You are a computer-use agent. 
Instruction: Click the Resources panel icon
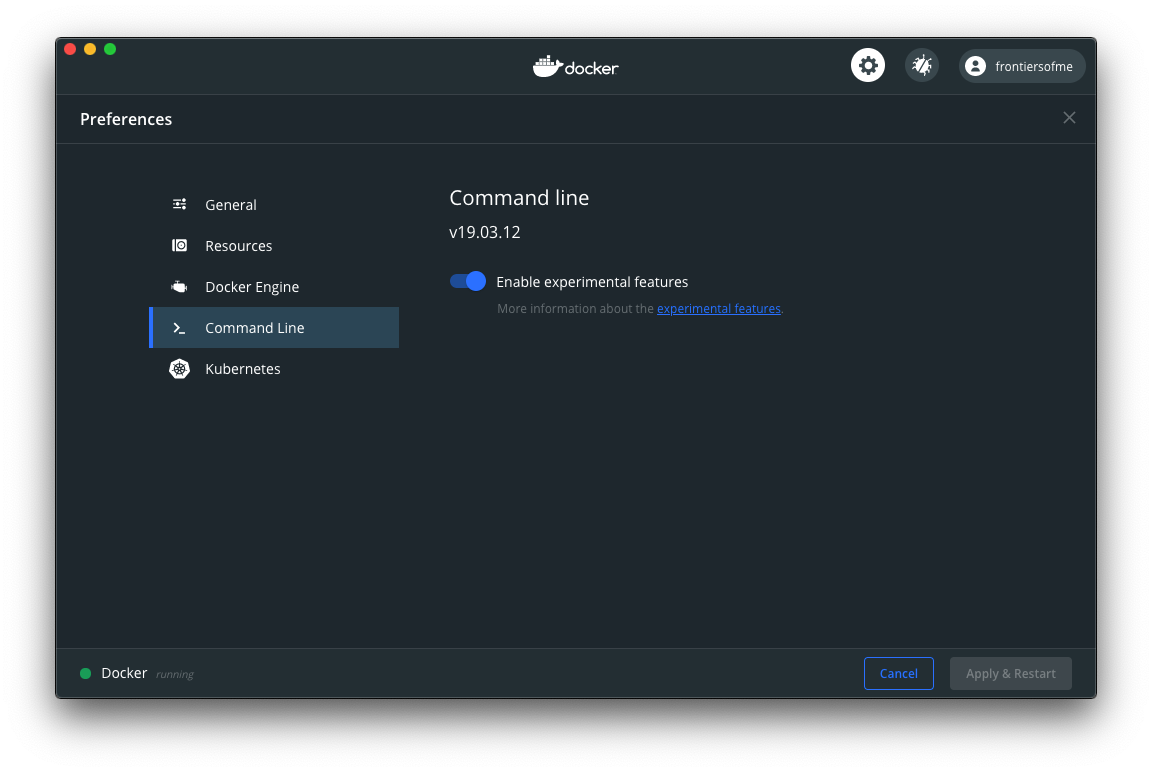tap(179, 245)
